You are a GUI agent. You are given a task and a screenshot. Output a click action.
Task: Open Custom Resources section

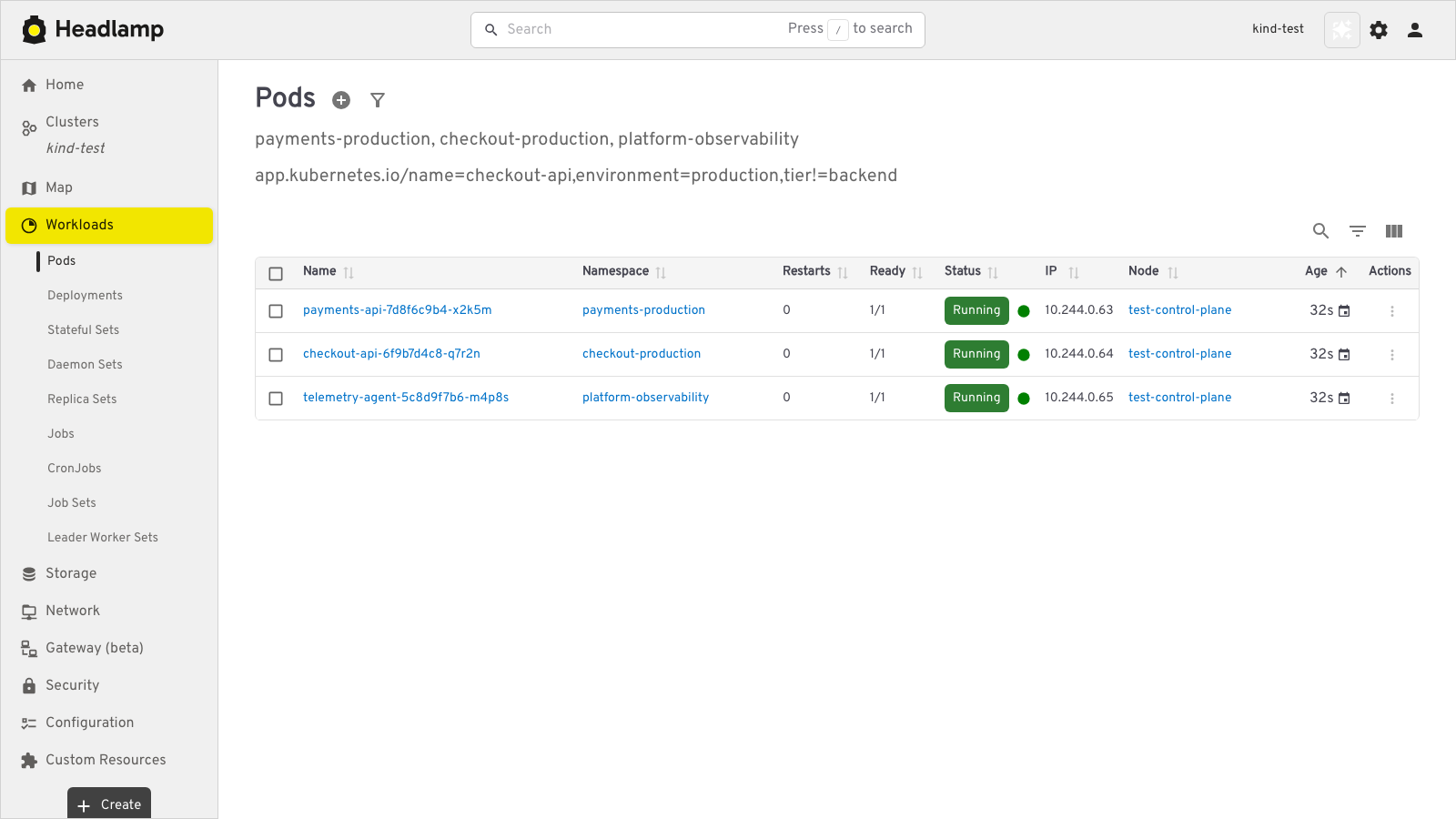(x=109, y=760)
